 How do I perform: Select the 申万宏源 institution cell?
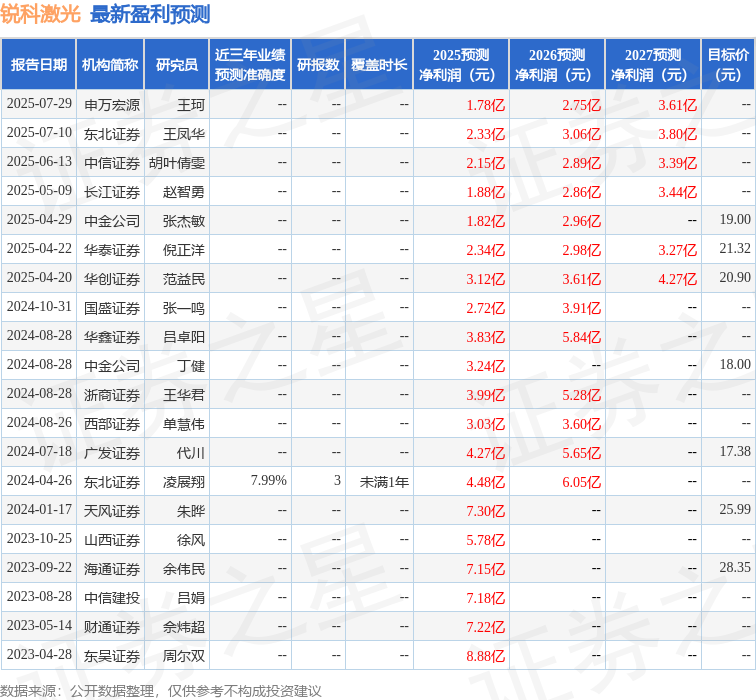click(112, 105)
